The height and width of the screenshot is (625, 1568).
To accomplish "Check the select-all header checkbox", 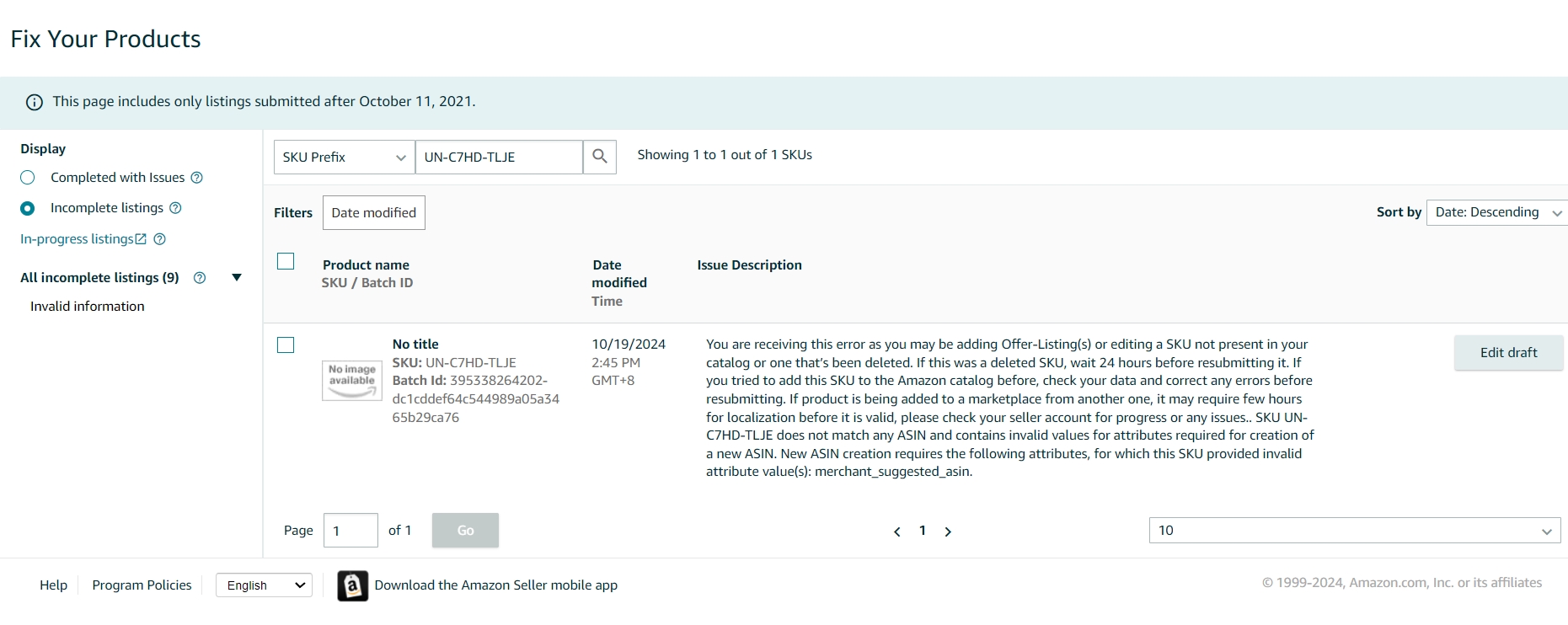I will (x=286, y=261).
